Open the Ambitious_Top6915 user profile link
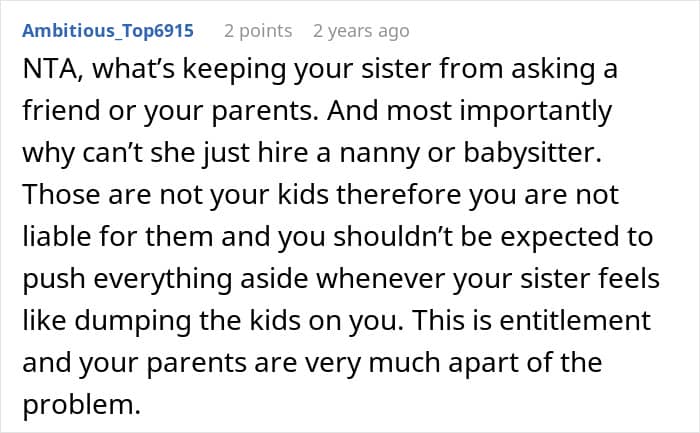This screenshot has width=700, height=433. pyautogui.click(x=108, y=31)
